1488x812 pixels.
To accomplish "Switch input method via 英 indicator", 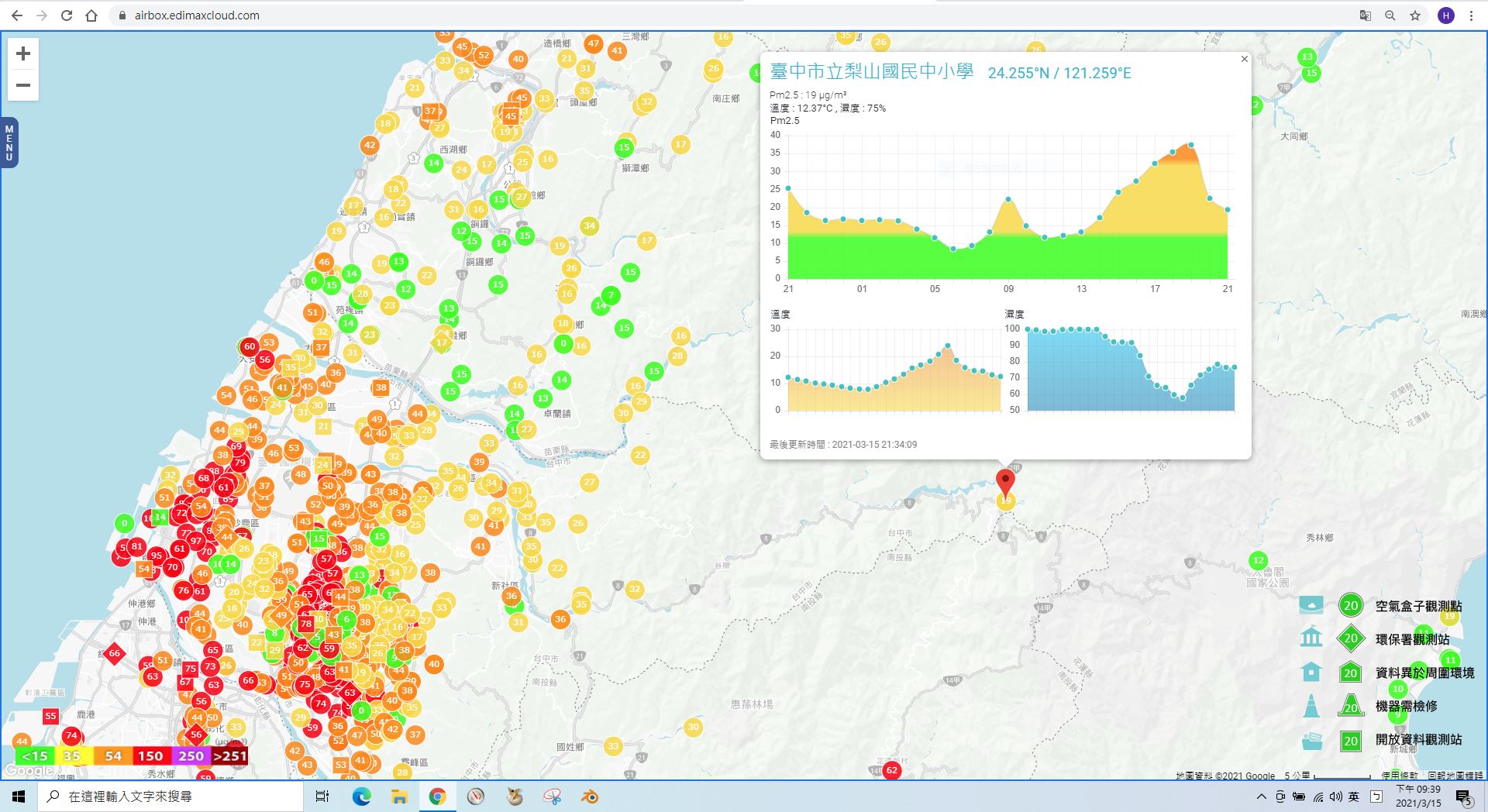I will pyautogui.click(x=1354, y=797).
